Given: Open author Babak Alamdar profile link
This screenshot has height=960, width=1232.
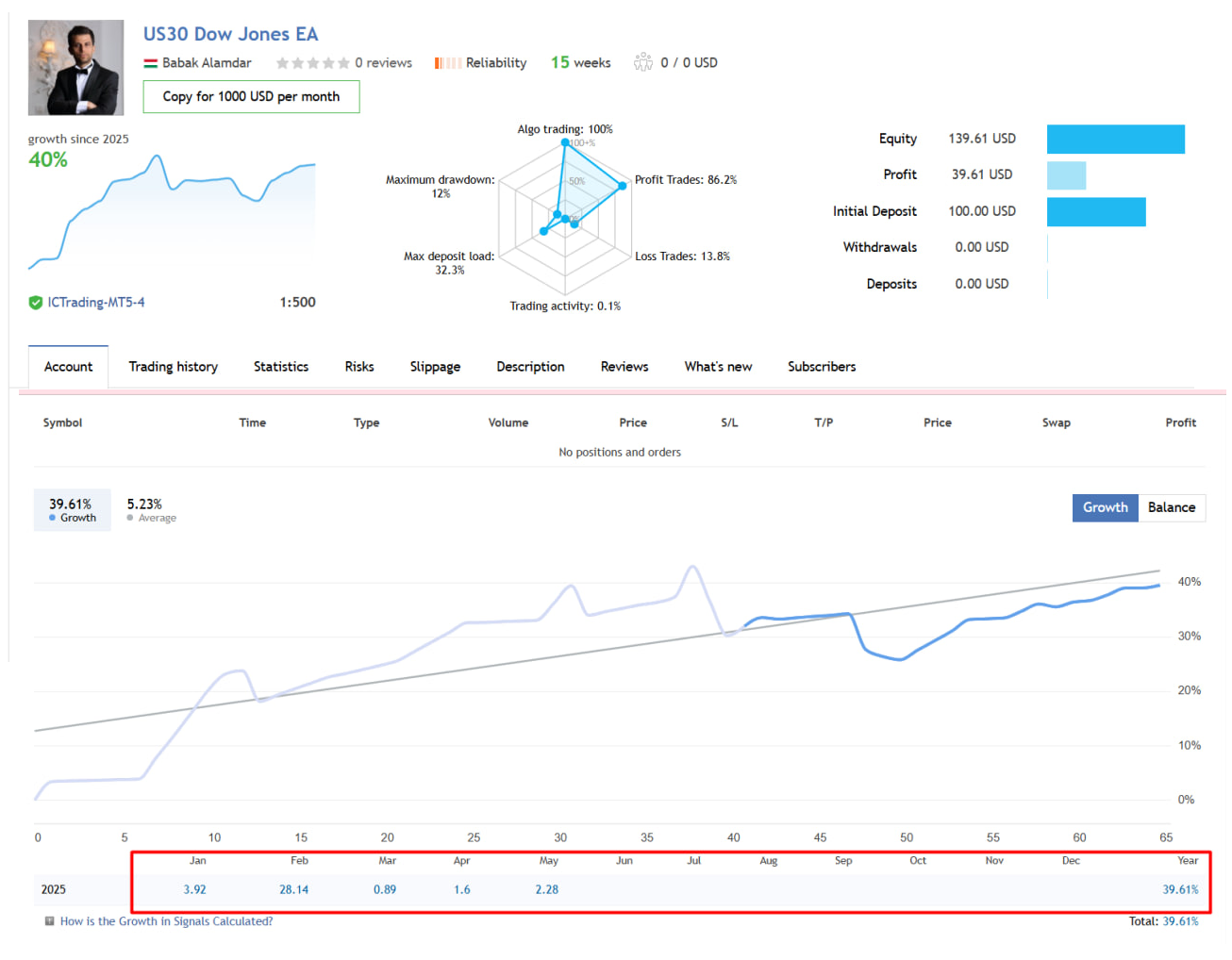Looking at the screenshot, I should (207, 63).
